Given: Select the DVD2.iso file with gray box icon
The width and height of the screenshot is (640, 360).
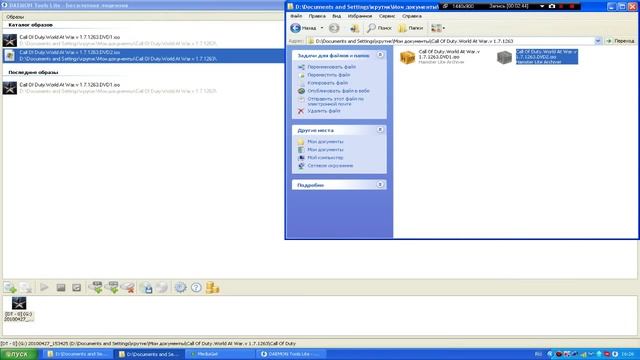Looking at the screenshot, I should [x=537, y=57].
